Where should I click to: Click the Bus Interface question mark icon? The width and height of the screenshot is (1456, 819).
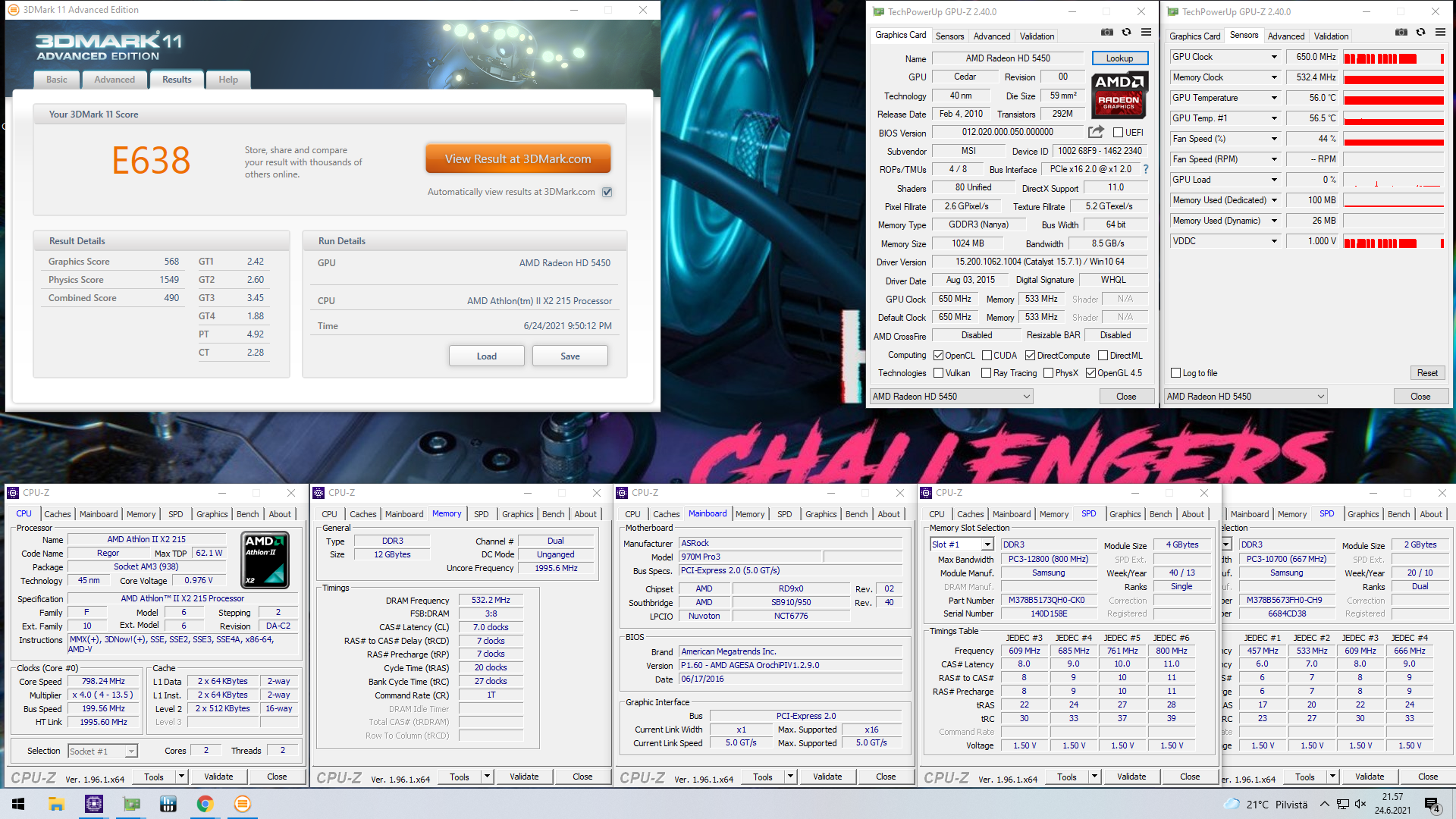[1146, 169]
